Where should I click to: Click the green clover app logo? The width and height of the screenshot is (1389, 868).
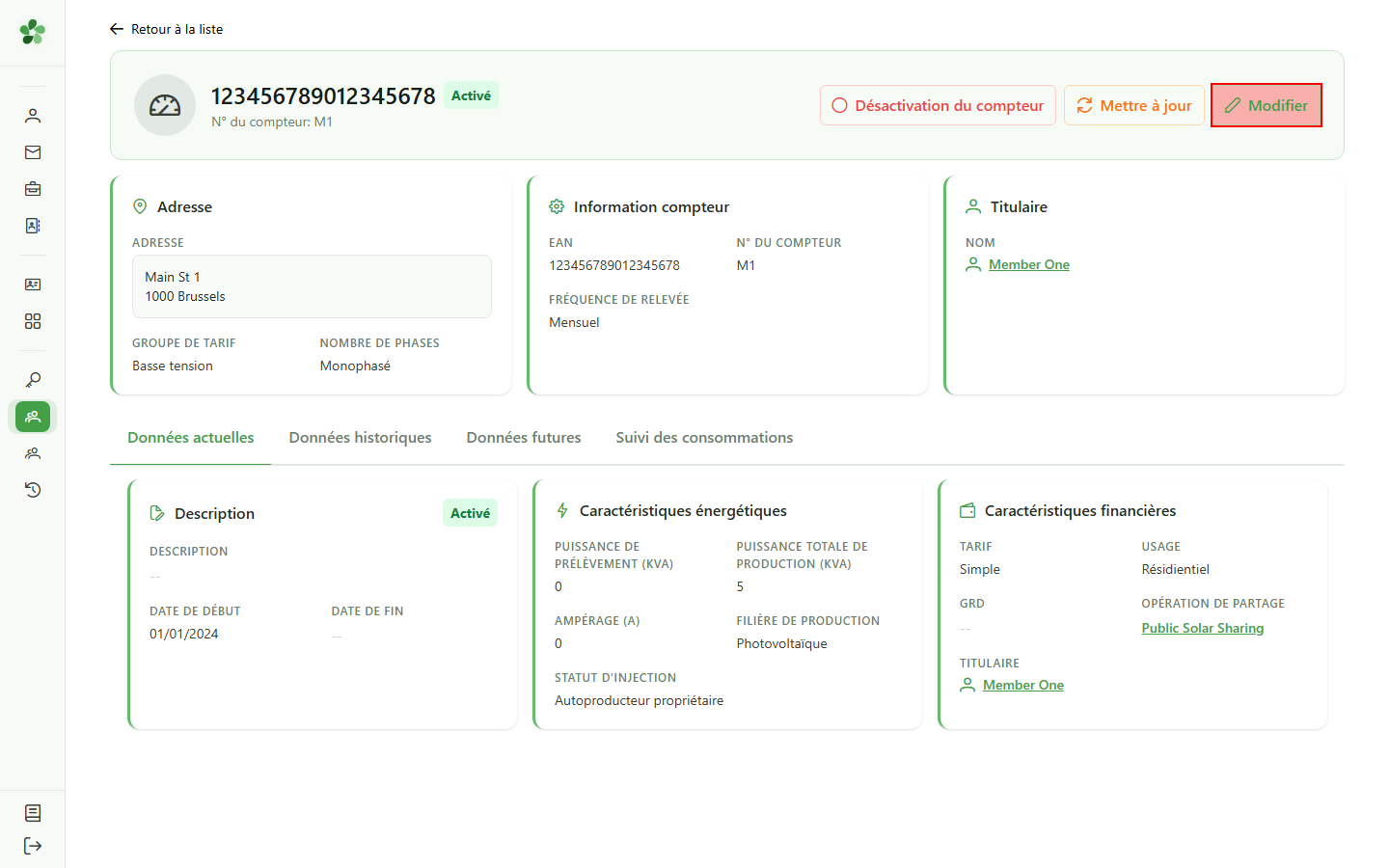click(32, 32)
